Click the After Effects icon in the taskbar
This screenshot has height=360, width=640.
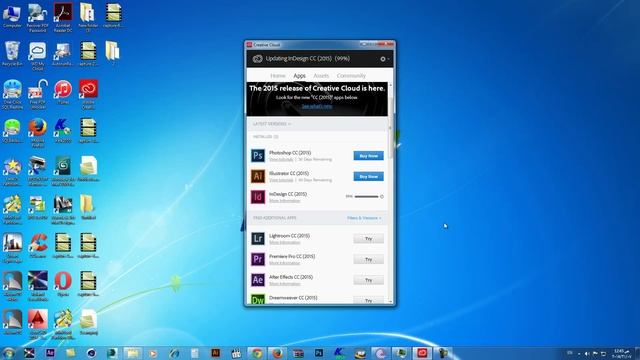50,353
